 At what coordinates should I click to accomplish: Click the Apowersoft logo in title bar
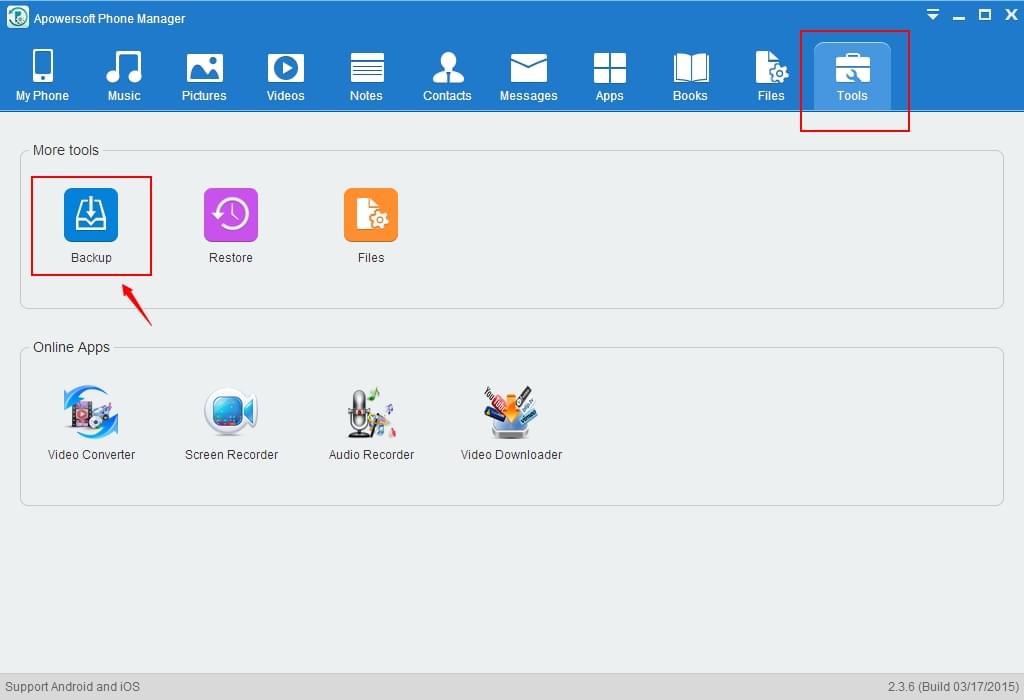(x=17, y=18)
